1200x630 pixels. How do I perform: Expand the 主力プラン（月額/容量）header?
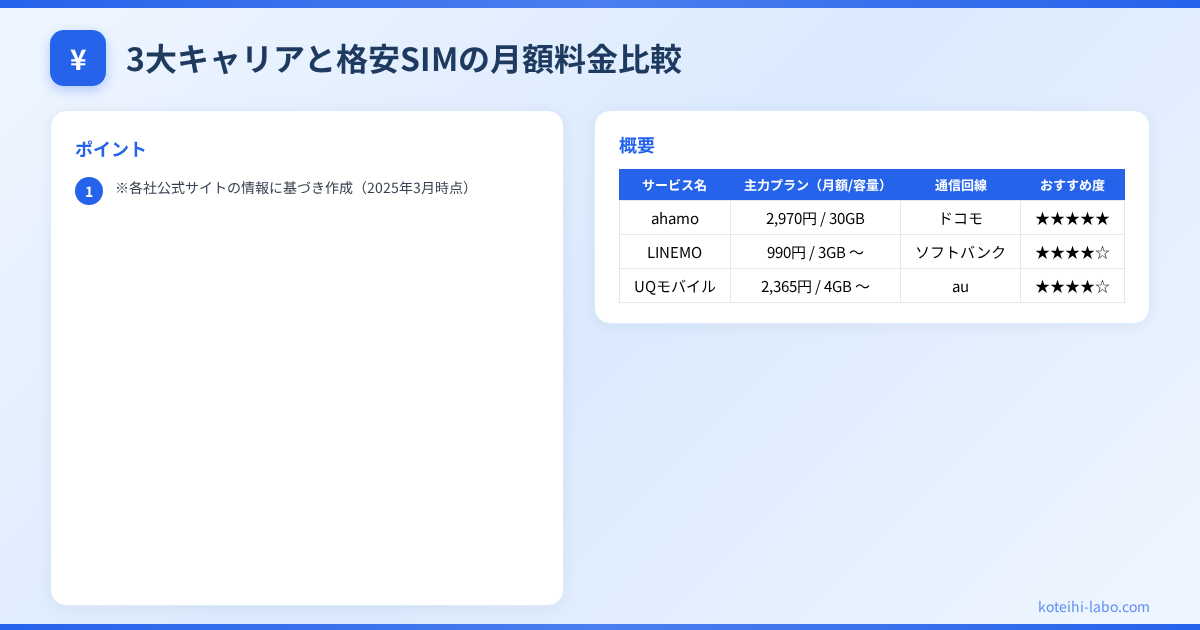tap(815, 184)
